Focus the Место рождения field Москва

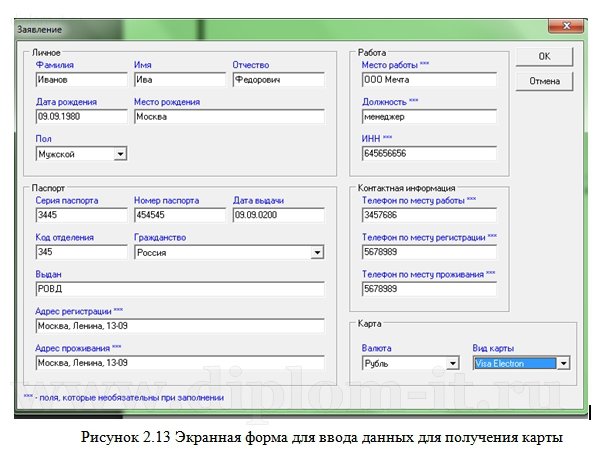click(x=229, y=117)
